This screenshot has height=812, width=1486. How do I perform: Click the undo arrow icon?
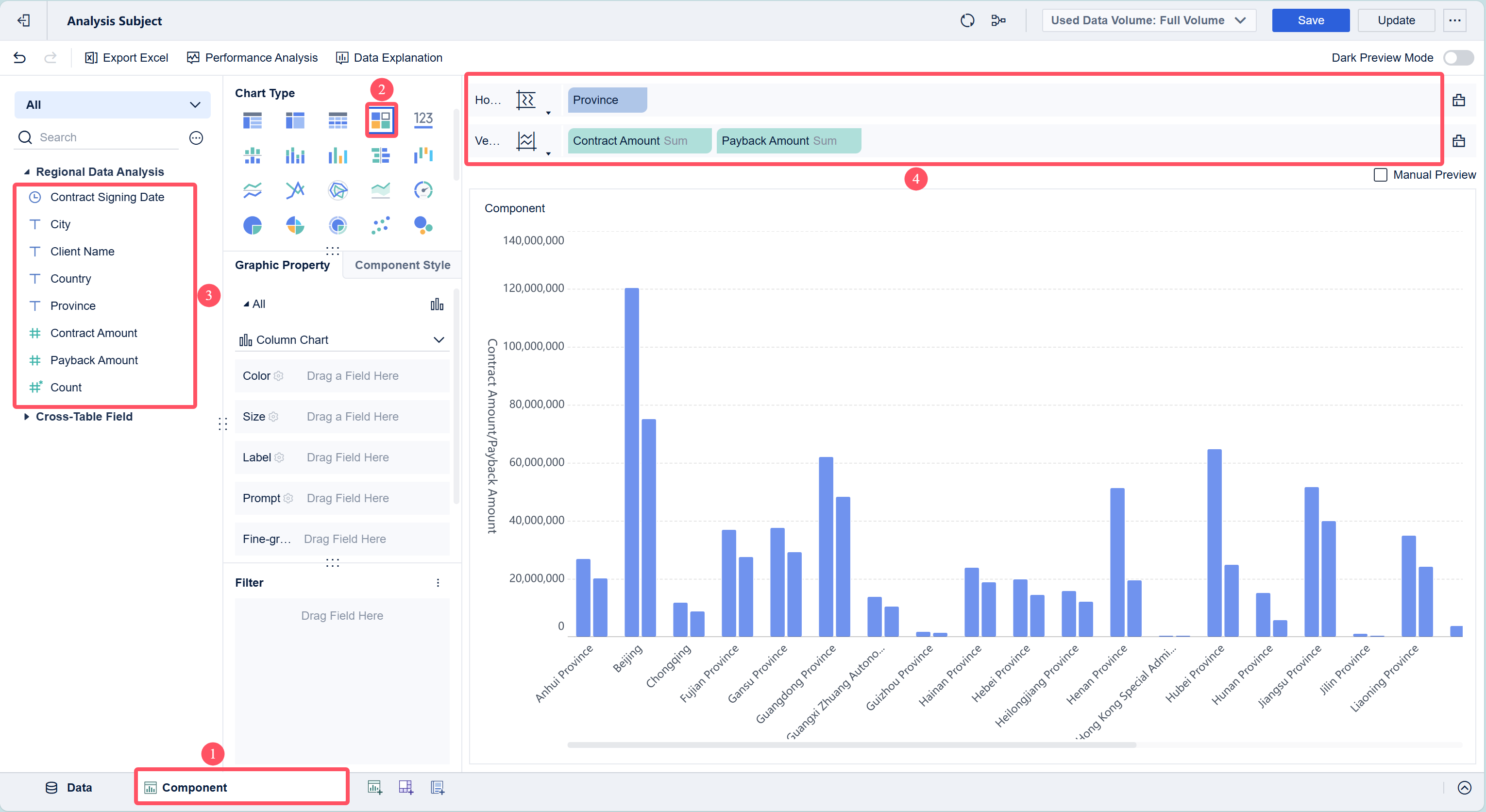pyautogui.click(x=19, y=58)
